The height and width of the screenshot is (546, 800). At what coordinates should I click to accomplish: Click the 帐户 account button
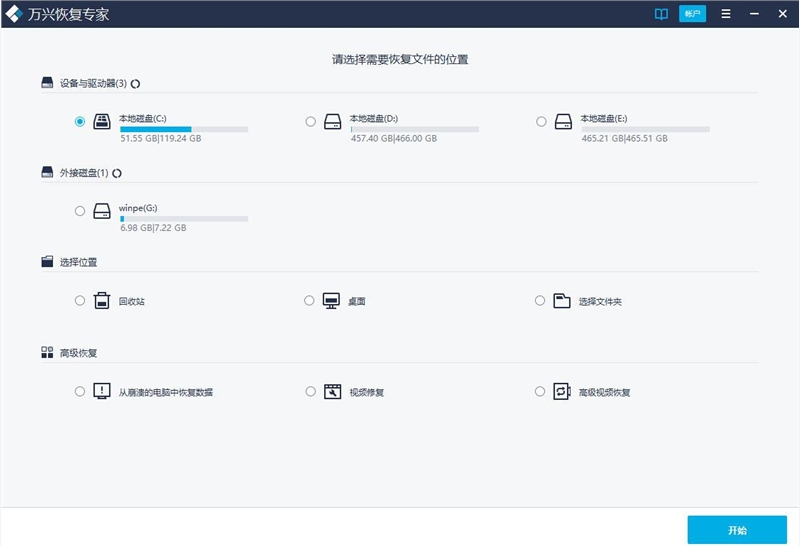click(x=692, y=14)
